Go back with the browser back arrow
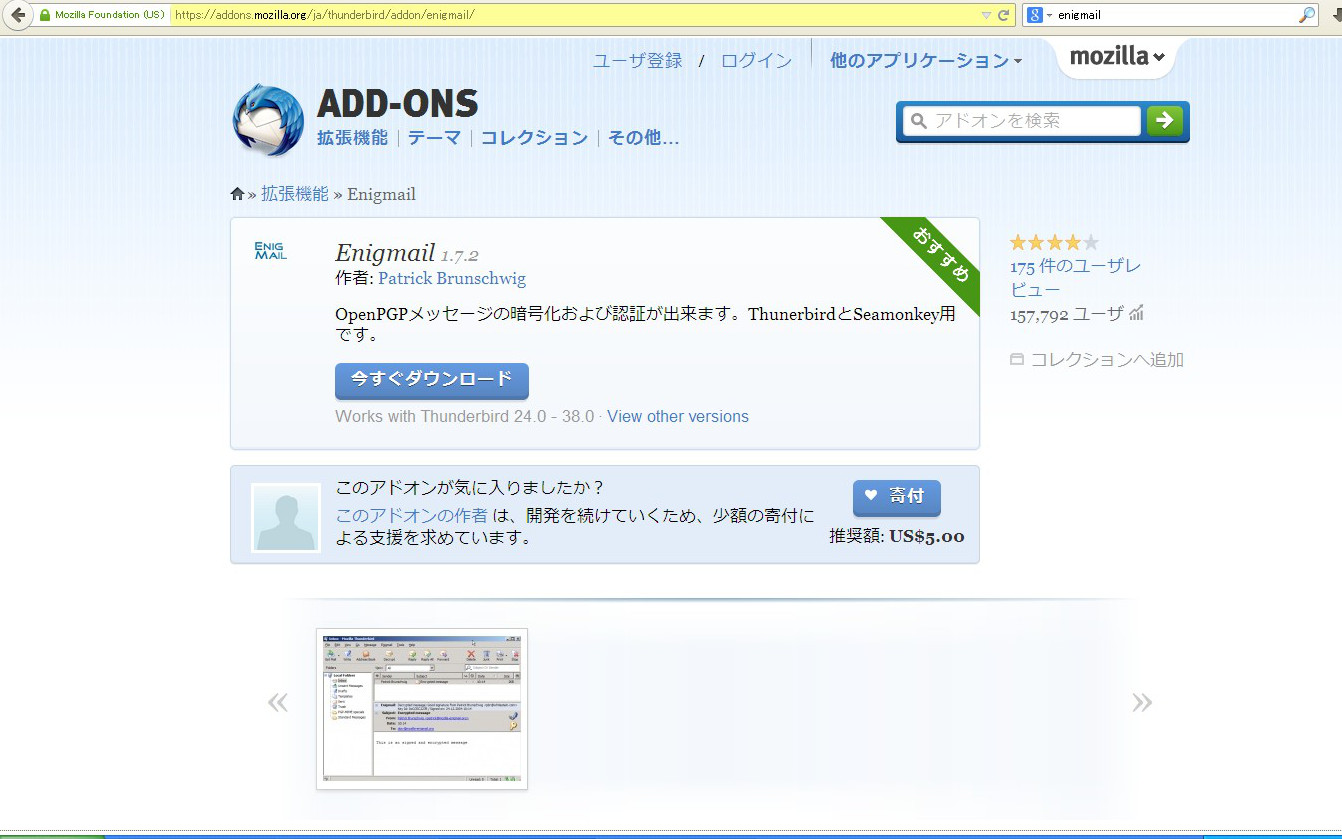The height and width of the screenshot is (839, 1342). [x=17, y=15]
